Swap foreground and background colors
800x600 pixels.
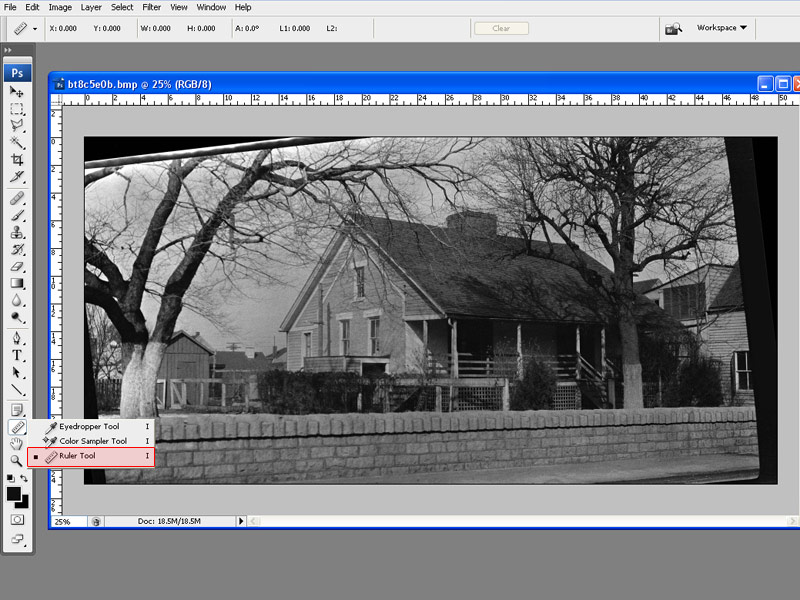point(24,478)
